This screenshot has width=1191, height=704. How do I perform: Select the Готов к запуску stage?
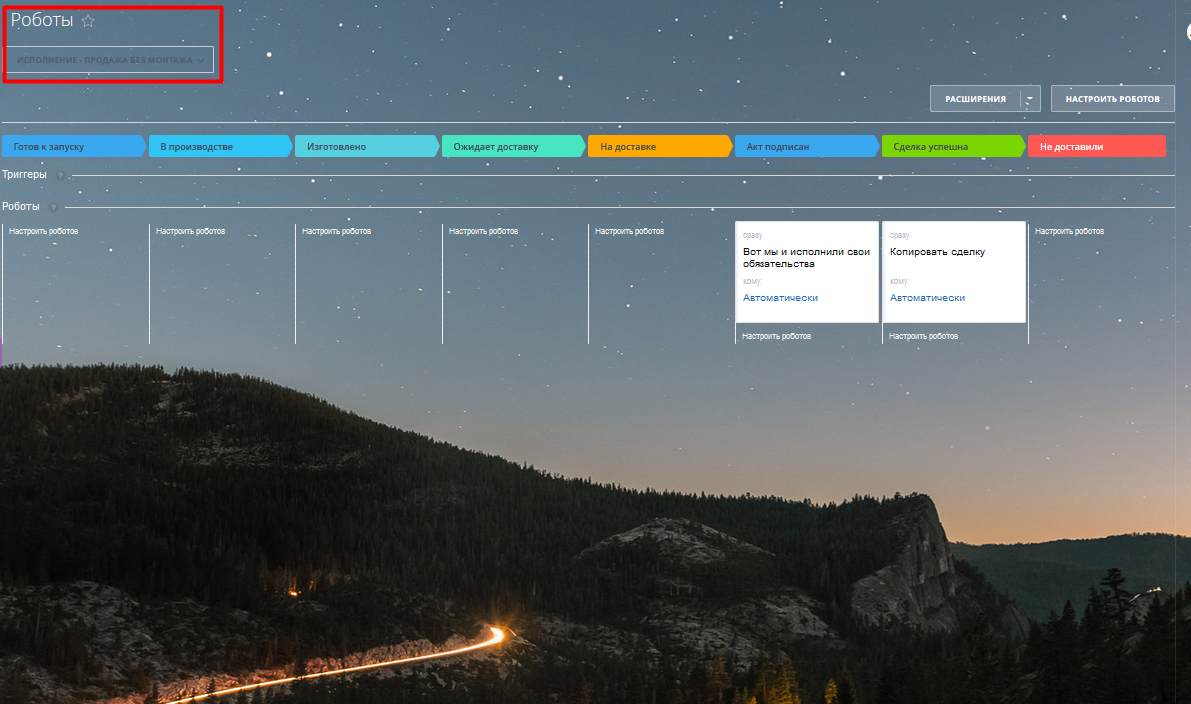tap(72, 147)
